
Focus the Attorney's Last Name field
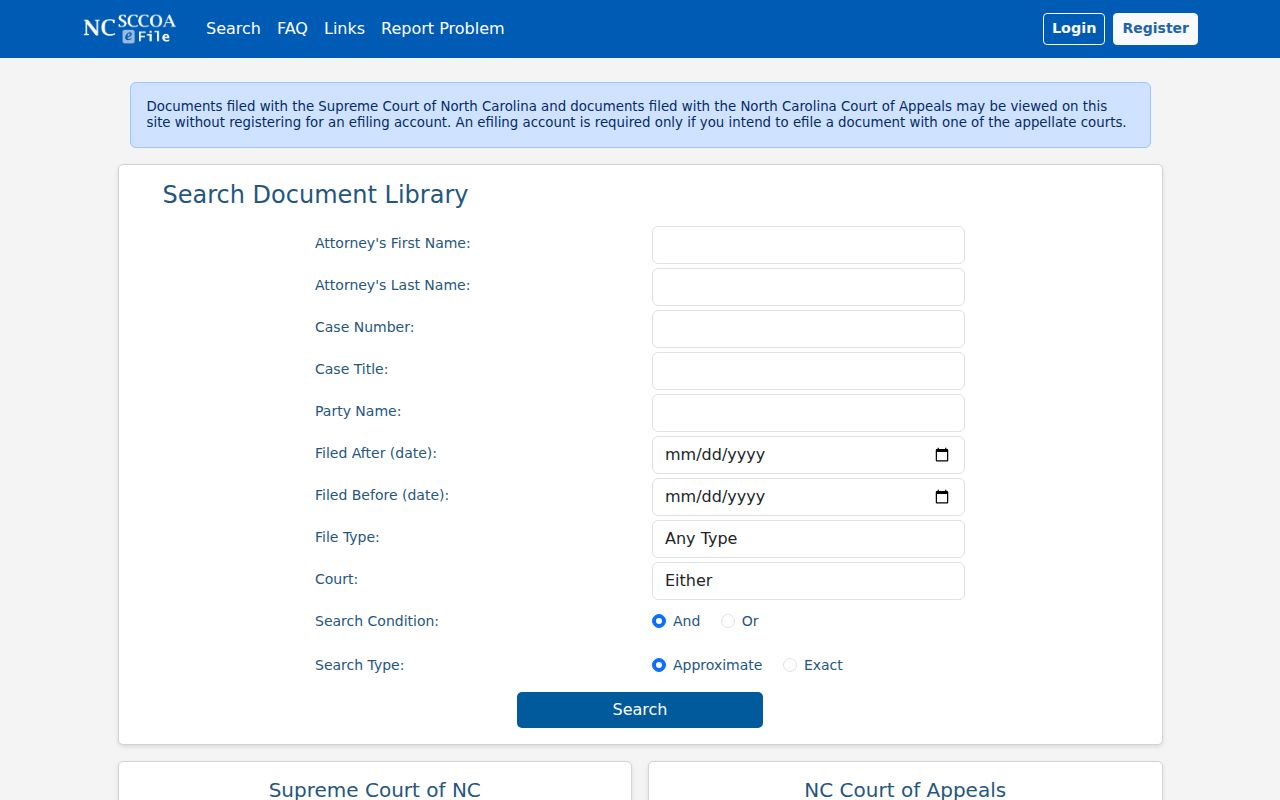[x=808, y=287]
